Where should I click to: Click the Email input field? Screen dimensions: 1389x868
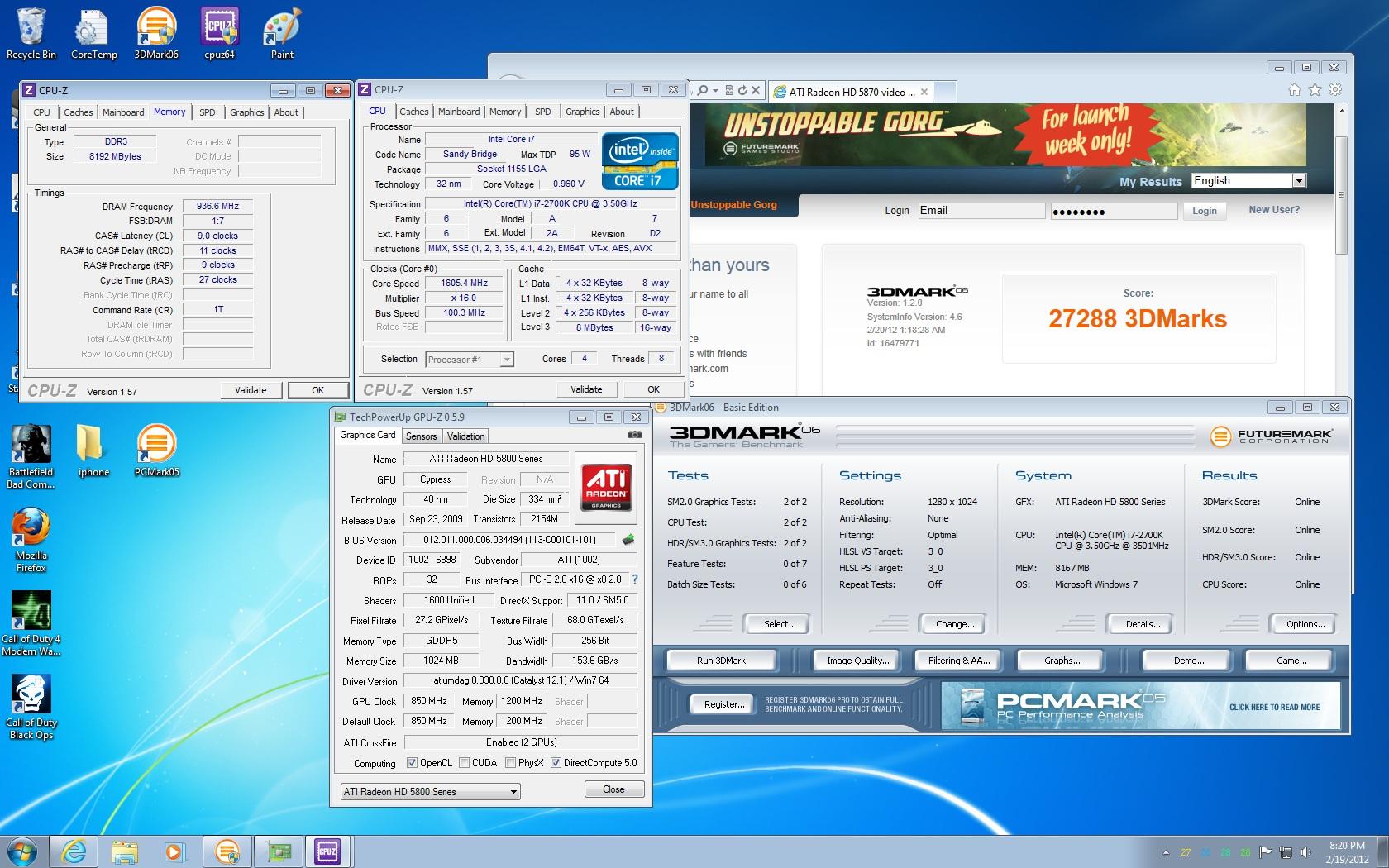coord(981,211)
